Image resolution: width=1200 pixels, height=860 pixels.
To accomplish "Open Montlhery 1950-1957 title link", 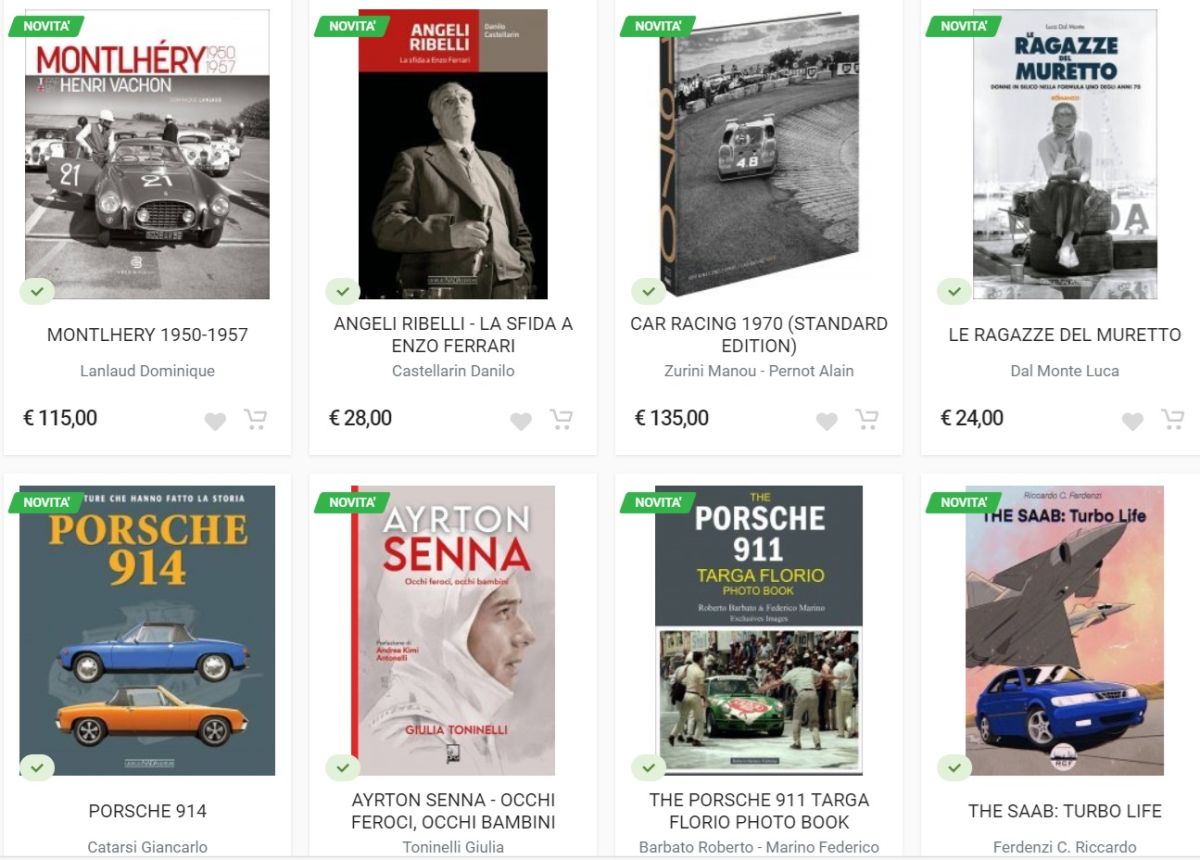I will click(x=147, y=335).
